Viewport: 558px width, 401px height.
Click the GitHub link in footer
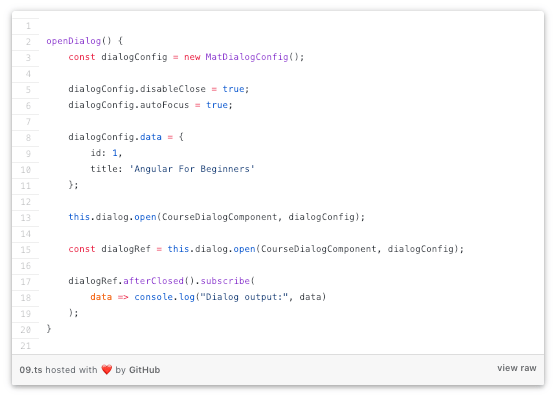(x=144, y=370)
